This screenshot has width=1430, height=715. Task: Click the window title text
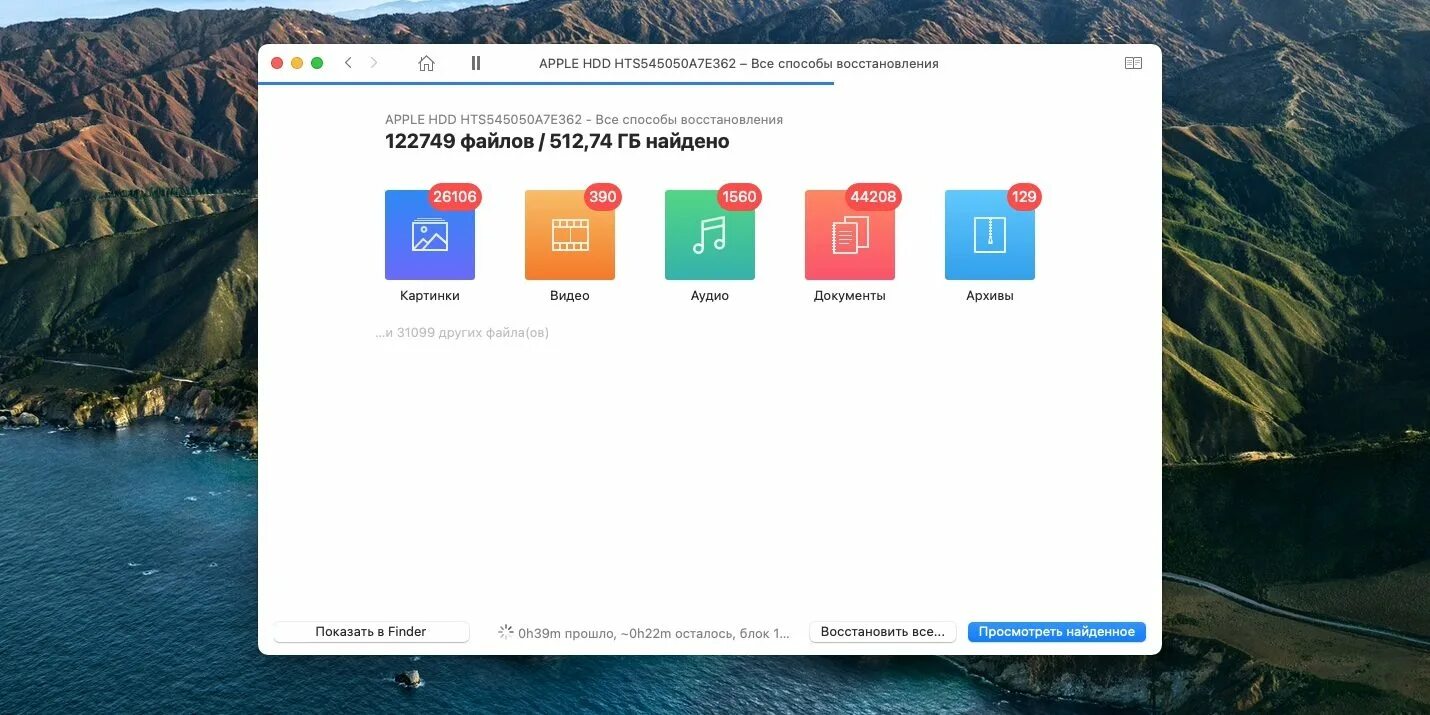coord(739,64)
